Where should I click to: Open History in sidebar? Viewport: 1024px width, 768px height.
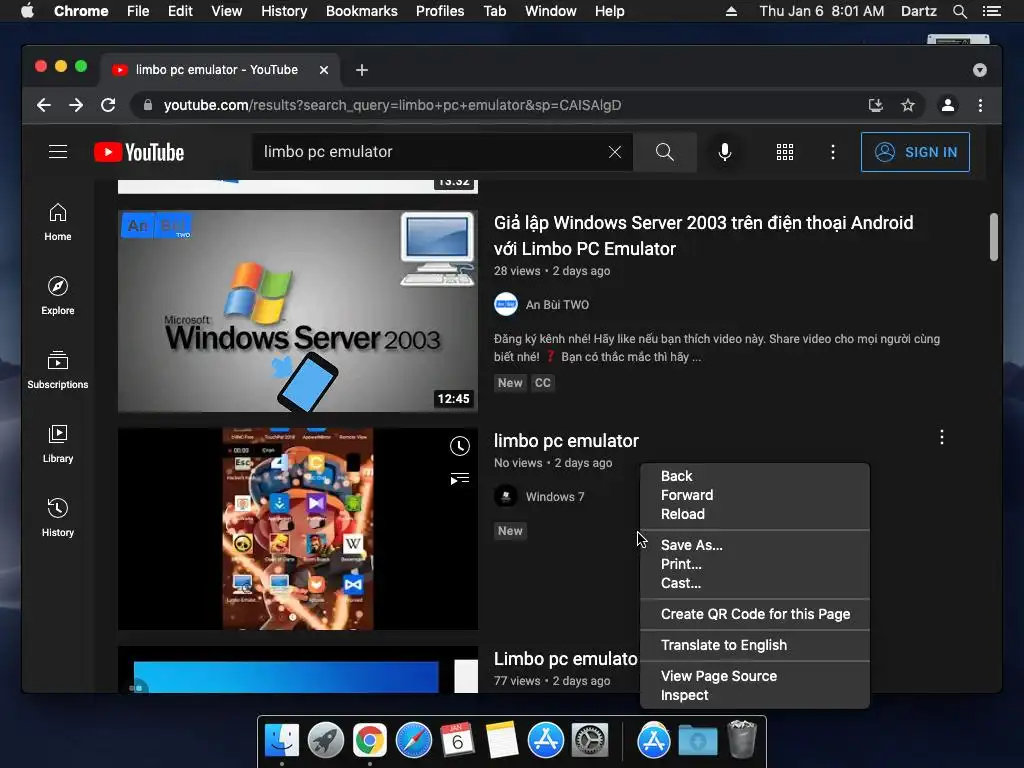pyautogui.click(x=58, y=518)
